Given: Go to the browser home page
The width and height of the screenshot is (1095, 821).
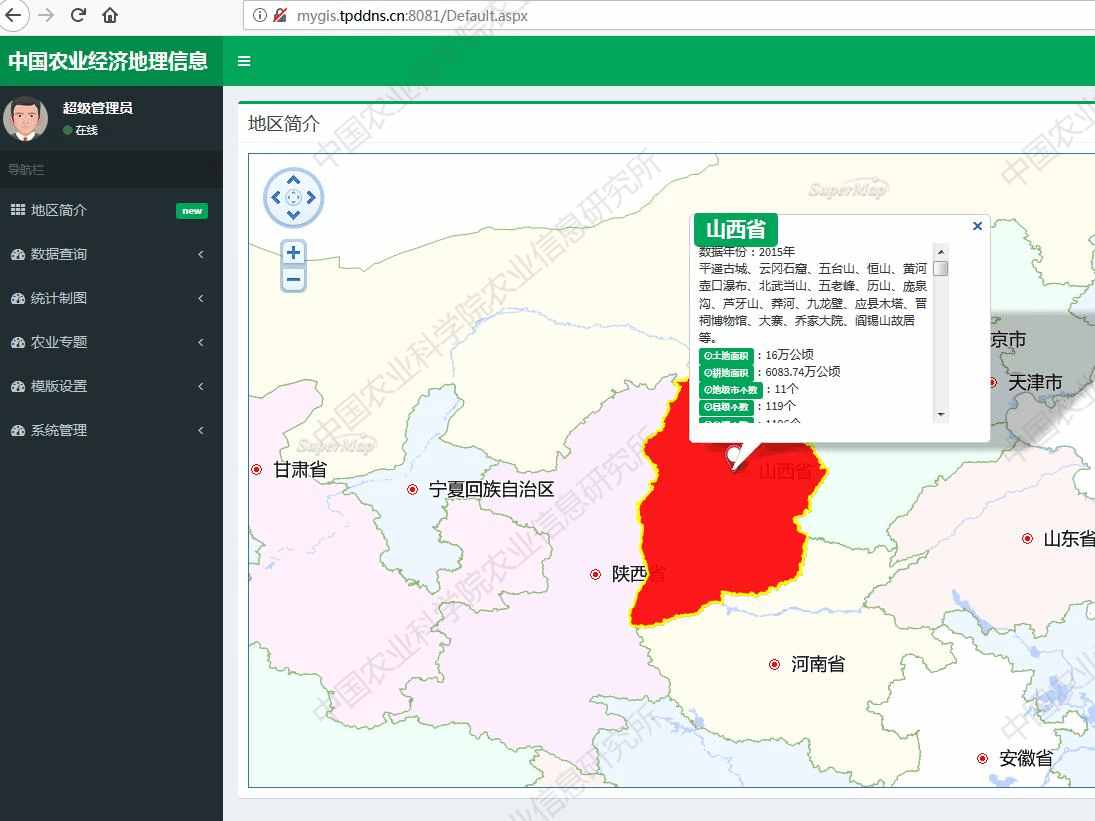Looking at the screenshot, I should pyautogui.click(x=110, y=15).
